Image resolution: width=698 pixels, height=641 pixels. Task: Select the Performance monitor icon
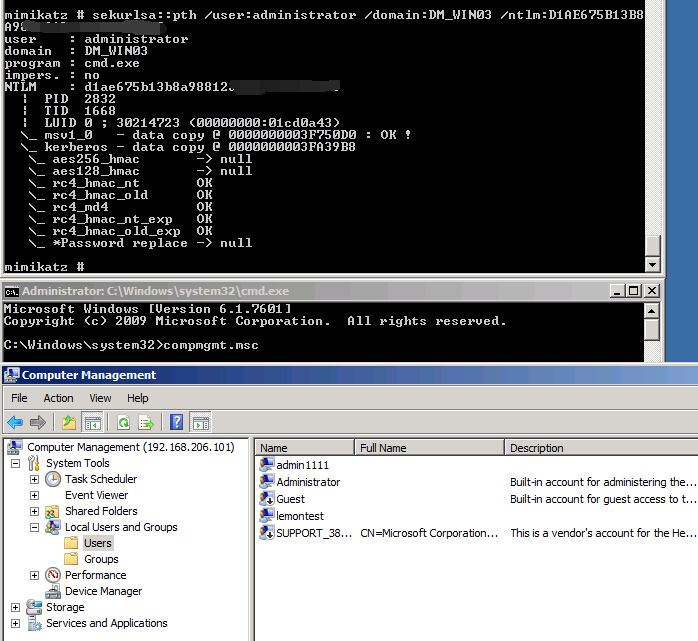pos(53,575)
